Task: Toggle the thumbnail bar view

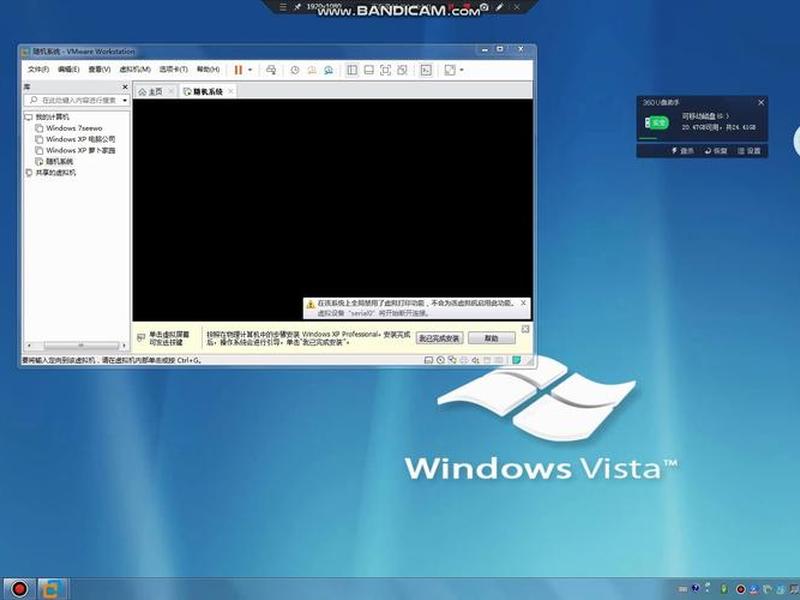Action: pos(369,70)
